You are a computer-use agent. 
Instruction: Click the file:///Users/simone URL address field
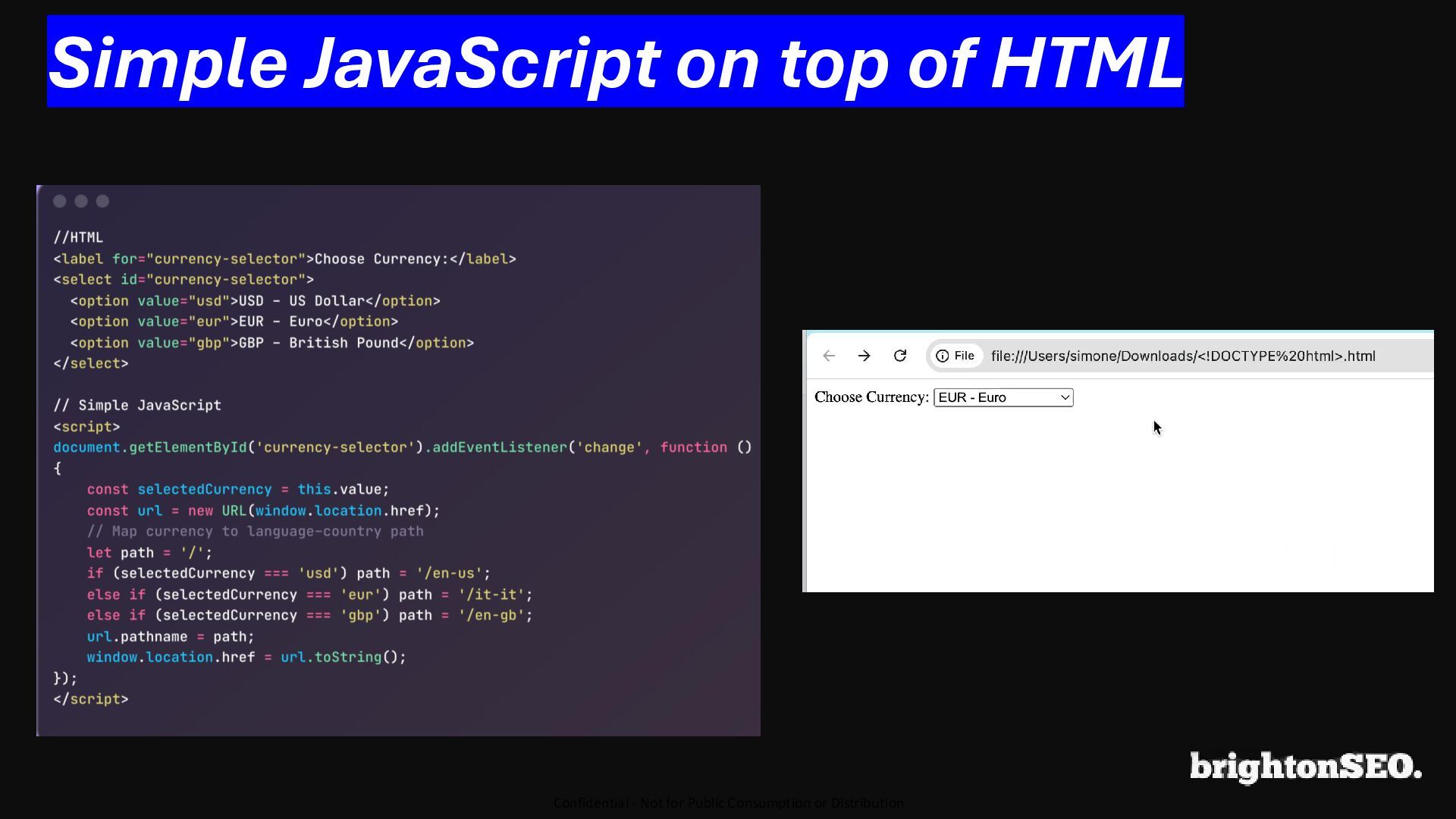[x=1183, y=356]
